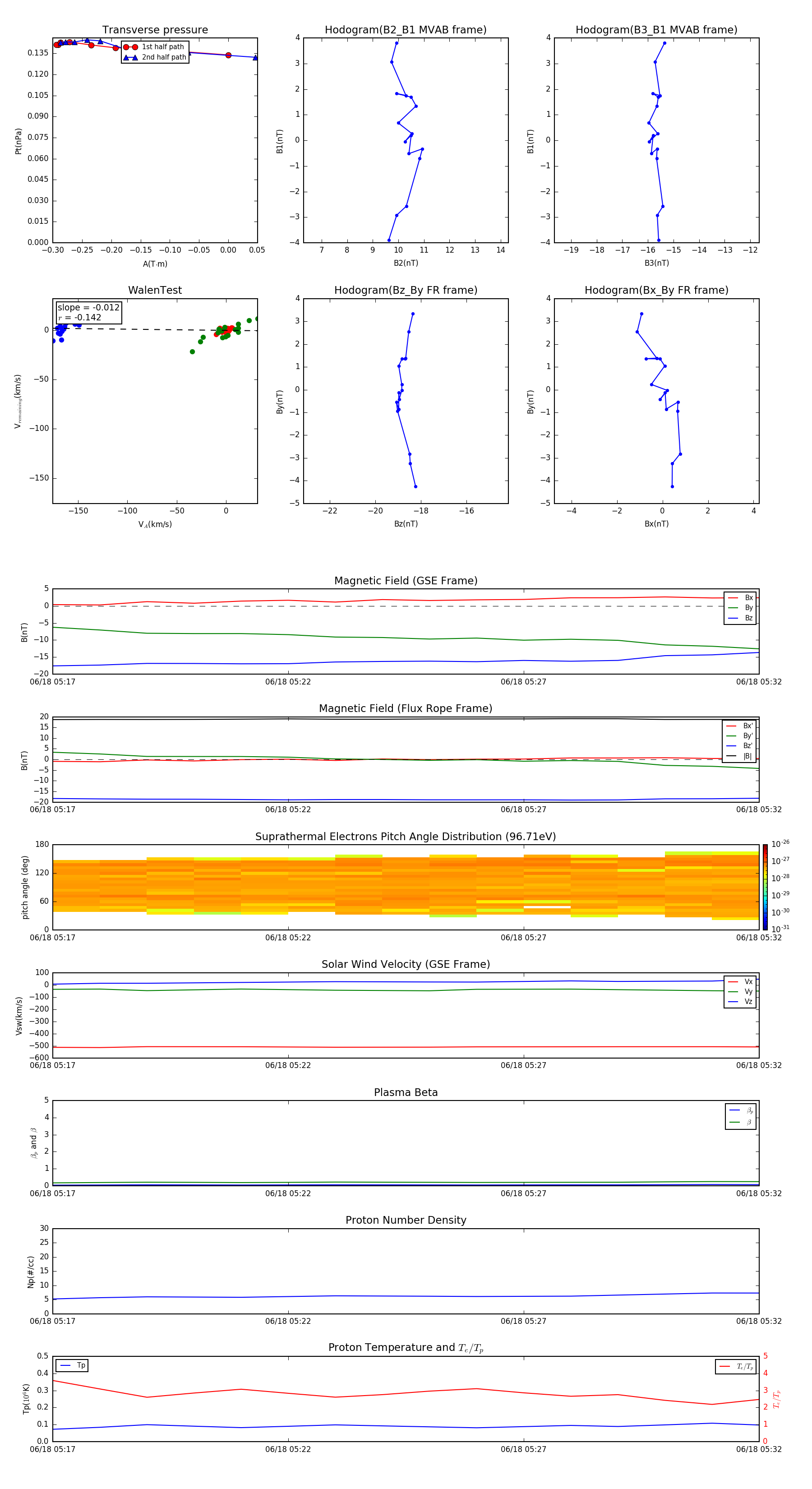The height and width of the screenshot is (1489, 812).
Task: Click the beta legend box in Plasma Beta panel
Action: [x=740, y=1117]
